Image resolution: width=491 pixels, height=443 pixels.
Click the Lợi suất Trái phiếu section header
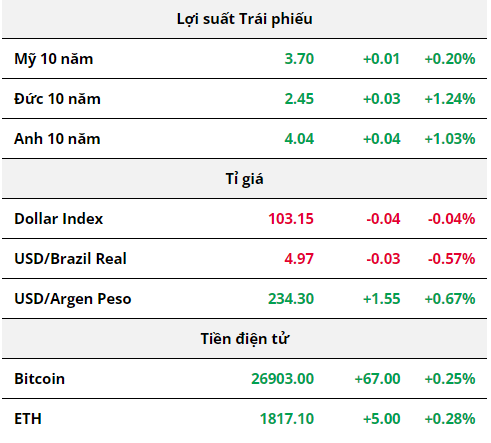(245, 19)
